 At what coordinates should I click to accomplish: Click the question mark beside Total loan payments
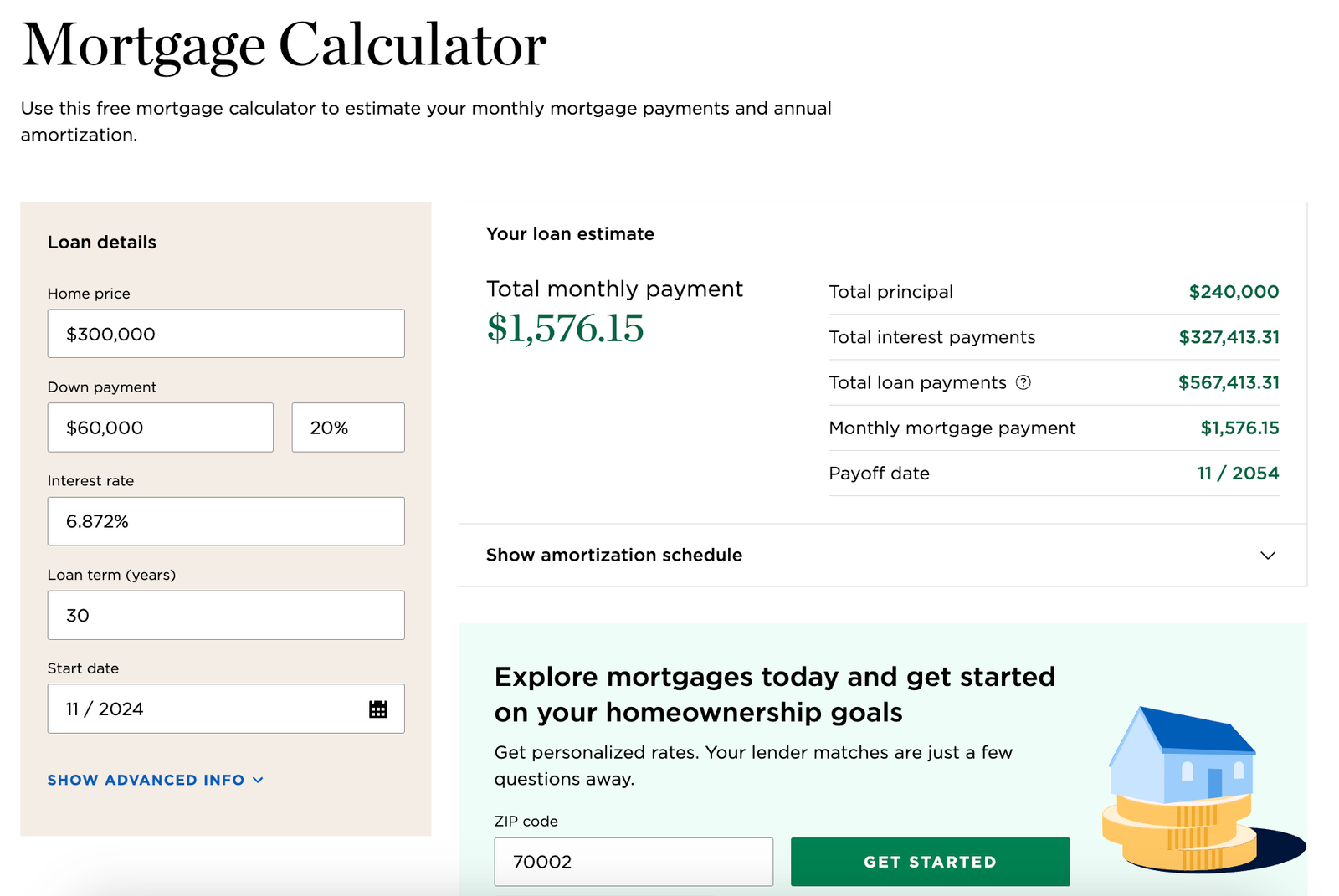pyautogui.click(x=1023, y=382)
